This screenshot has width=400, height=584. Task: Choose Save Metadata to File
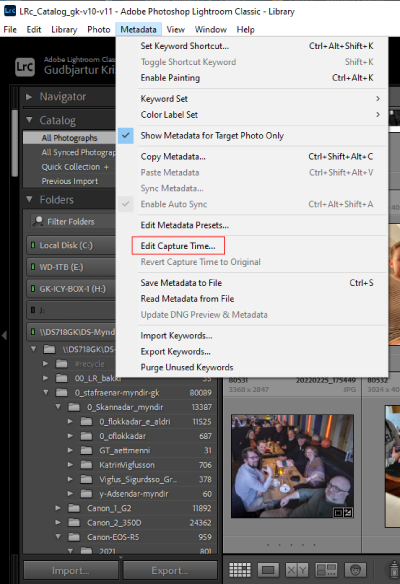pyautogui.click(x=252, y=283)
